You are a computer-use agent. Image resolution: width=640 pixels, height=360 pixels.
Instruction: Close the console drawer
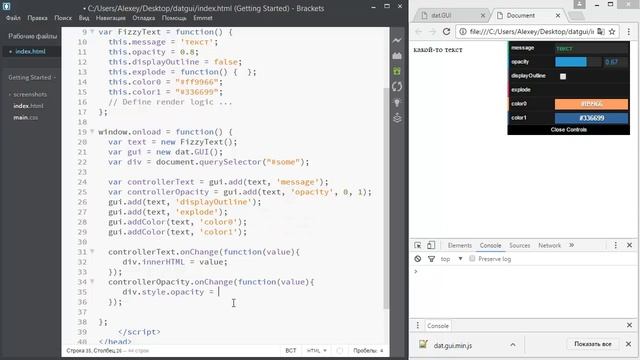629,325
